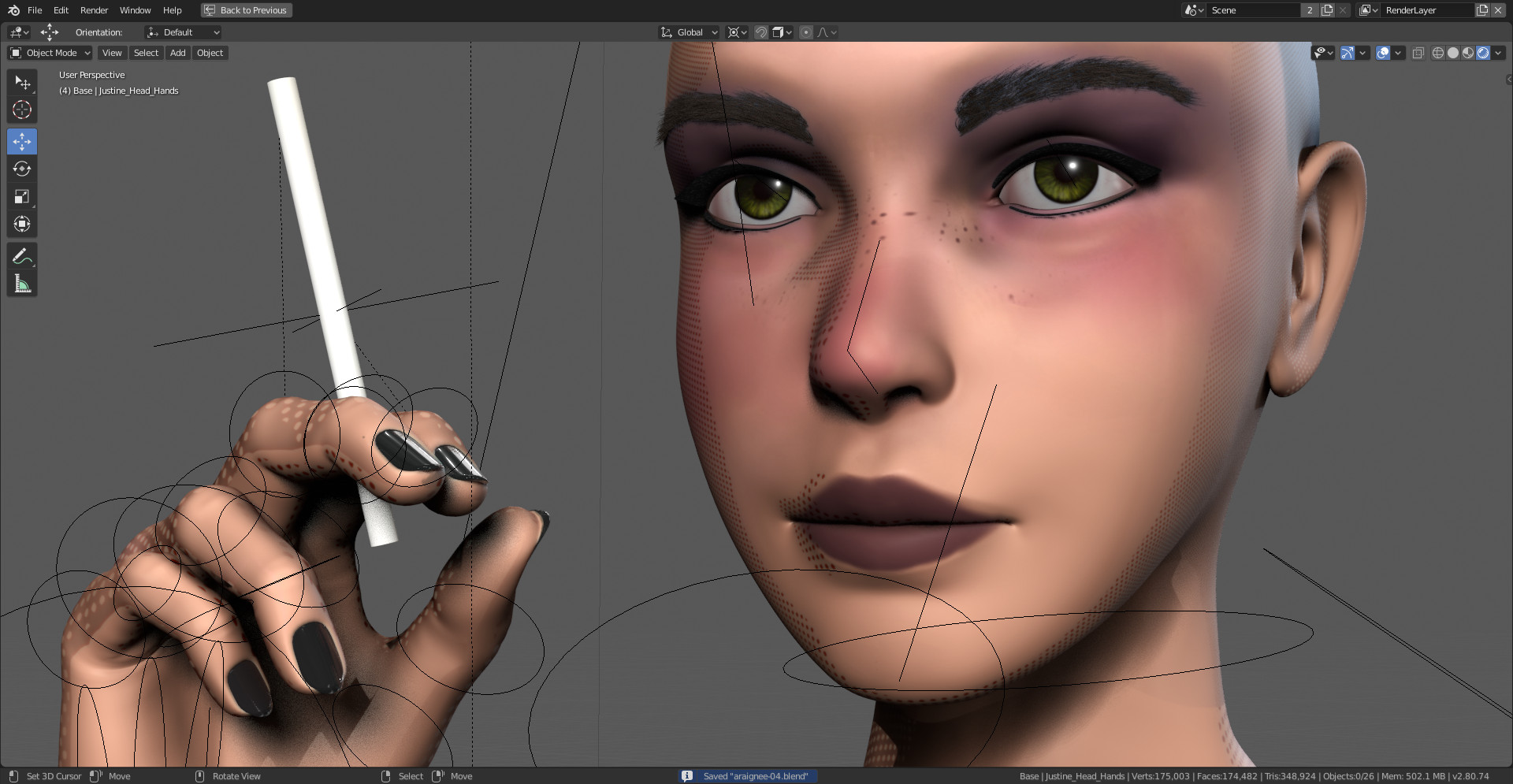Click the scene user count 2

1310,10
